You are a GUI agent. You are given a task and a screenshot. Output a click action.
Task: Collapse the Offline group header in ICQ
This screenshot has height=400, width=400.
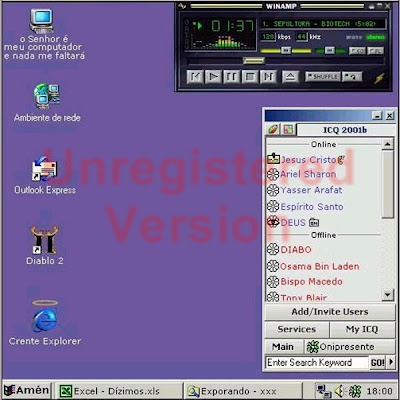coord(323,235)
